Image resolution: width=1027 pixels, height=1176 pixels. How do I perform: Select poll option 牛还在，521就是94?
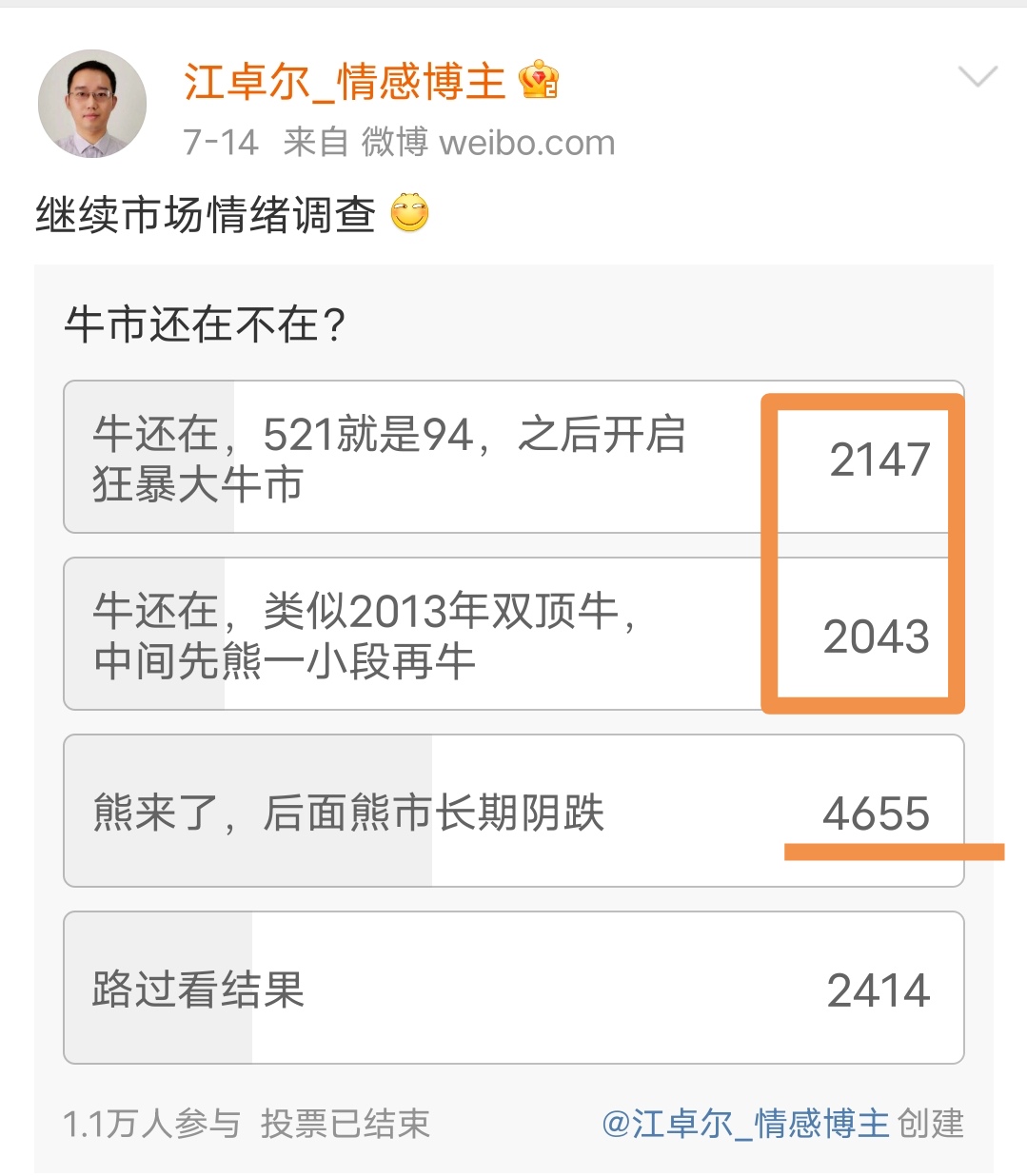click(514, 458)
